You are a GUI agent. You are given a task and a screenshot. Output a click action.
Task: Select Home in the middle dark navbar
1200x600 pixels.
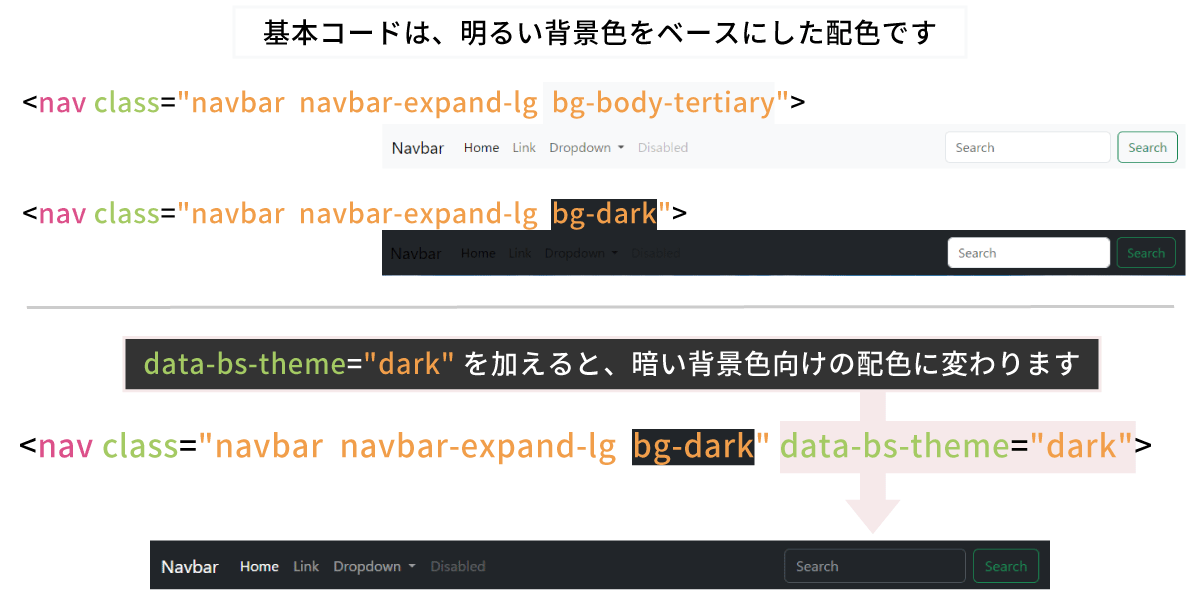478,253
